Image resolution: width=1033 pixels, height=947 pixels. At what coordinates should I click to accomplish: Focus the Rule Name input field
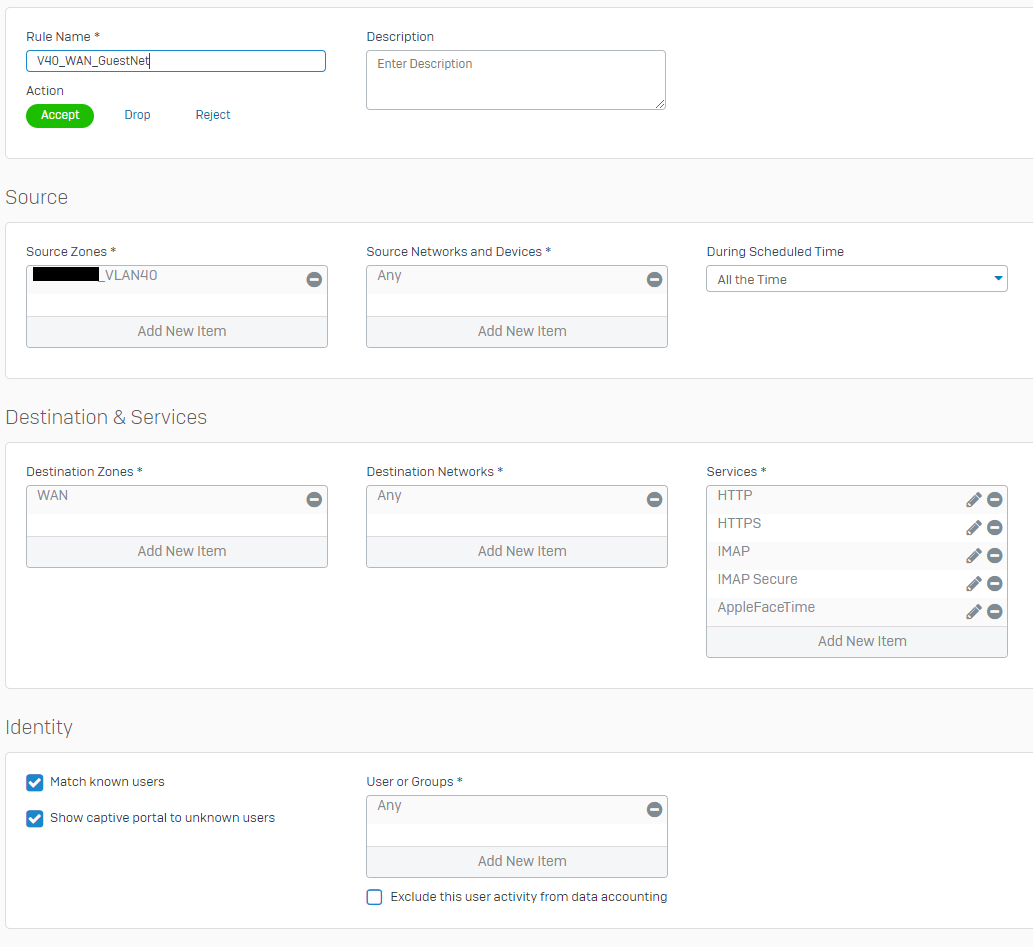[x=176, y=61]
